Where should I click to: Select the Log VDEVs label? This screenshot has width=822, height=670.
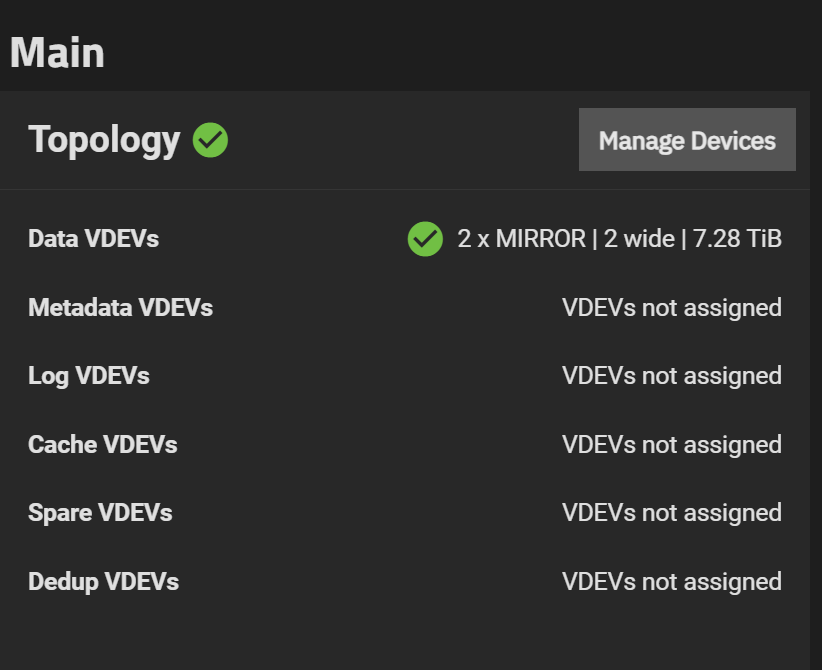tap(89, 376)
